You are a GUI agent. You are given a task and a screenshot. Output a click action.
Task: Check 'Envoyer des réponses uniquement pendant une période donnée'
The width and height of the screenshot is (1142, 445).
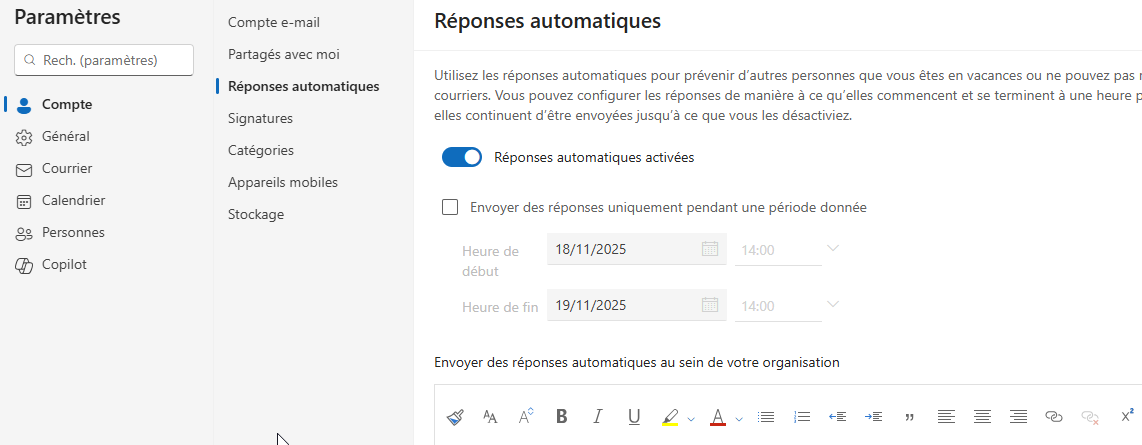point(450,208)
